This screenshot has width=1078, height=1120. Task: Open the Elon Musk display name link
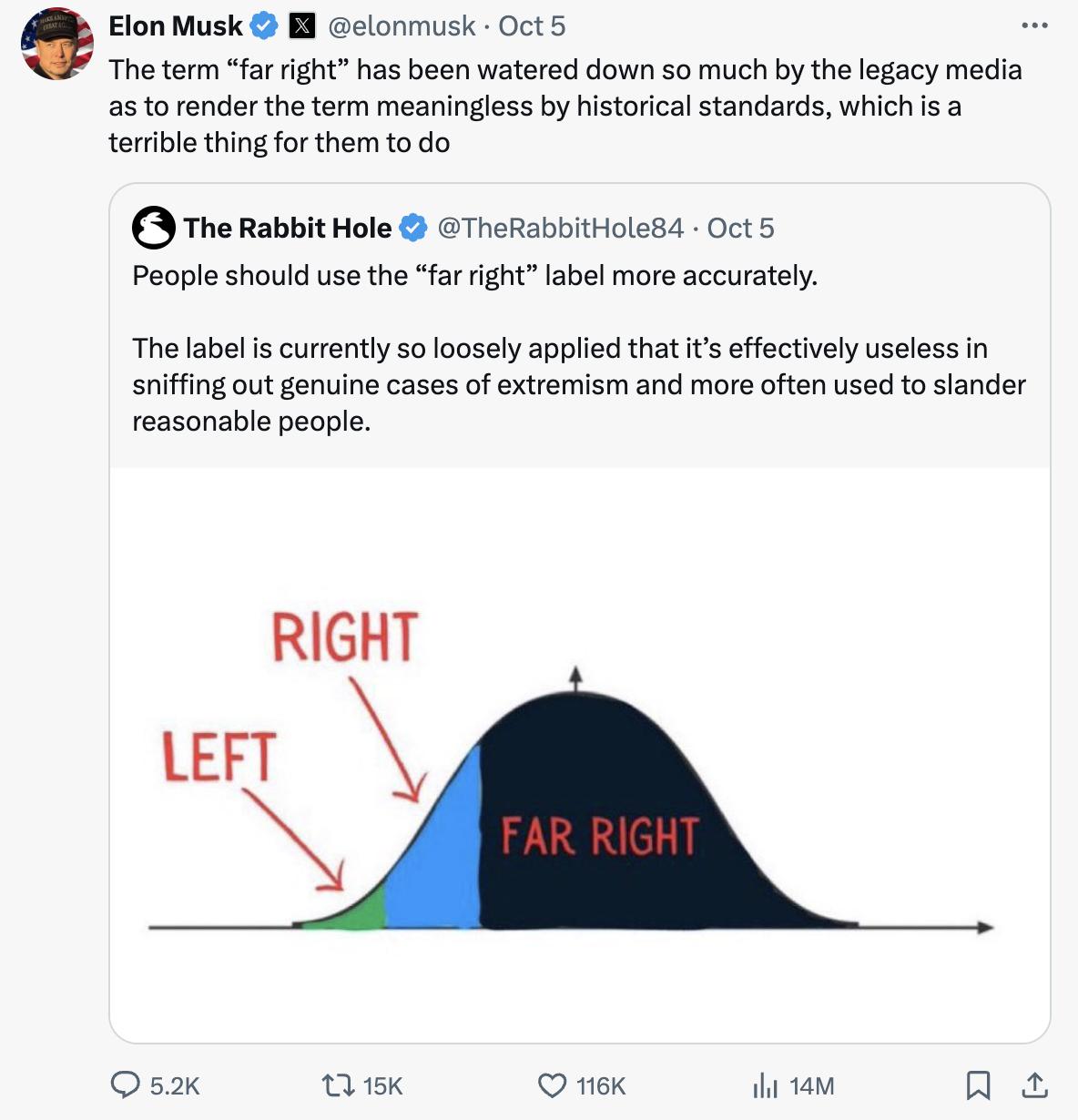(x=176, y=25)
